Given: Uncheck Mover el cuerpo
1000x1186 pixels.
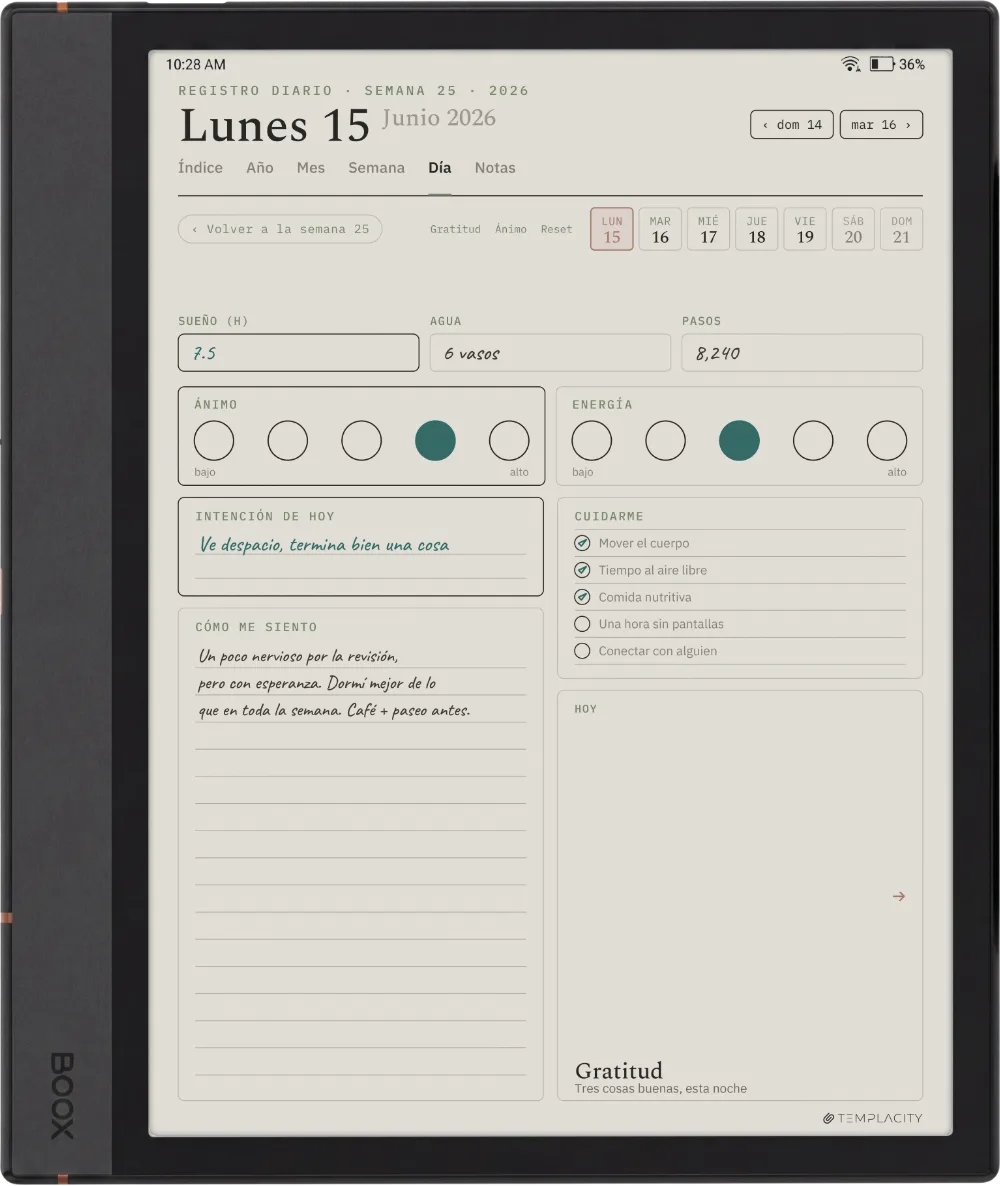Looking at the screenshot, I should (582, 543).
